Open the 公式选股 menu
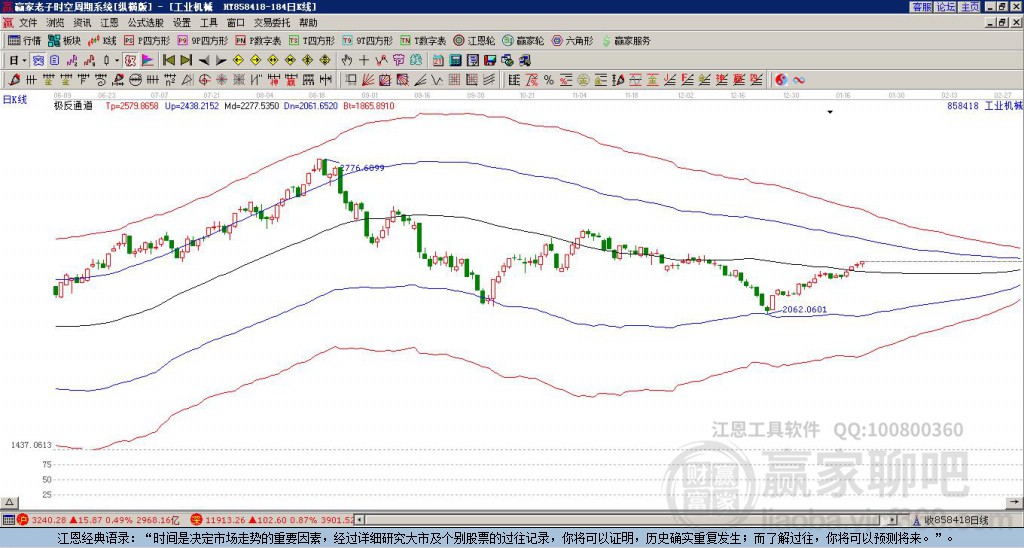The image size is (1024, 548). (146, 23)
